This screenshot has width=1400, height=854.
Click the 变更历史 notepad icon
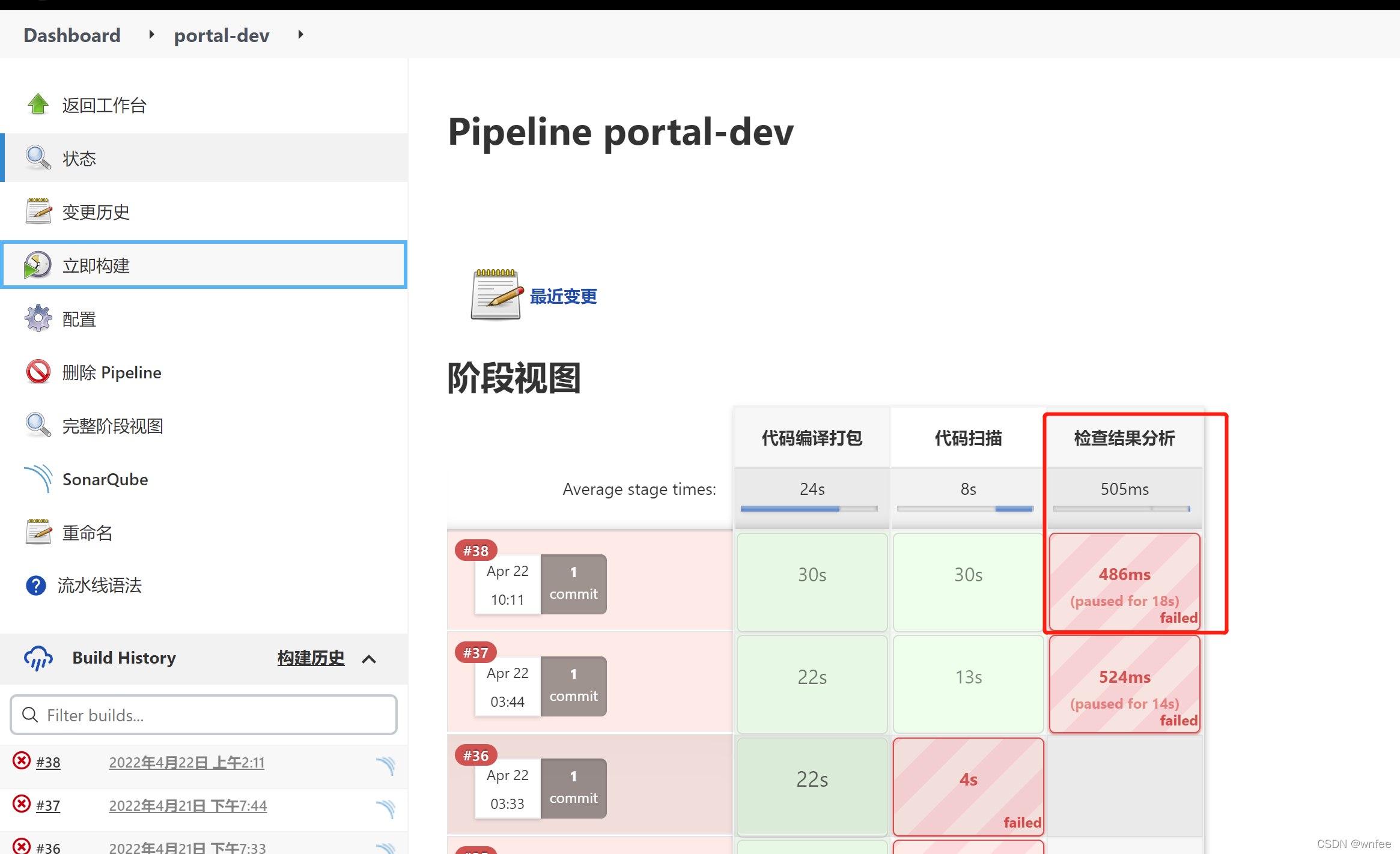[38, 211]
